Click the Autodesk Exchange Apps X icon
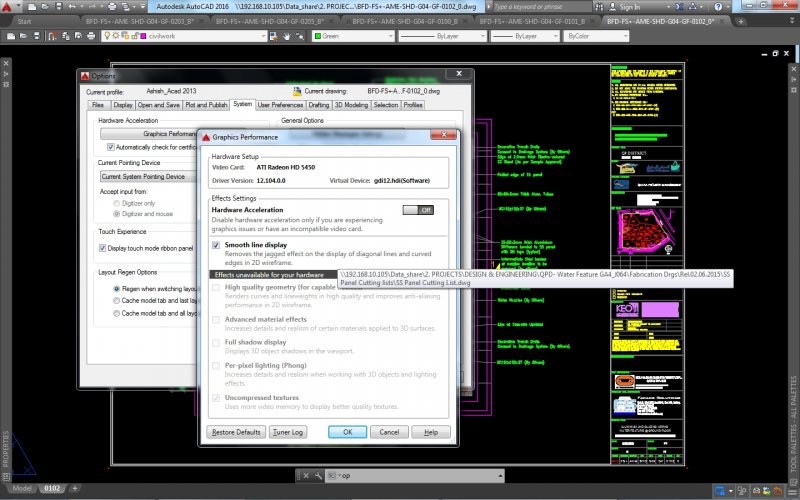 680,7
